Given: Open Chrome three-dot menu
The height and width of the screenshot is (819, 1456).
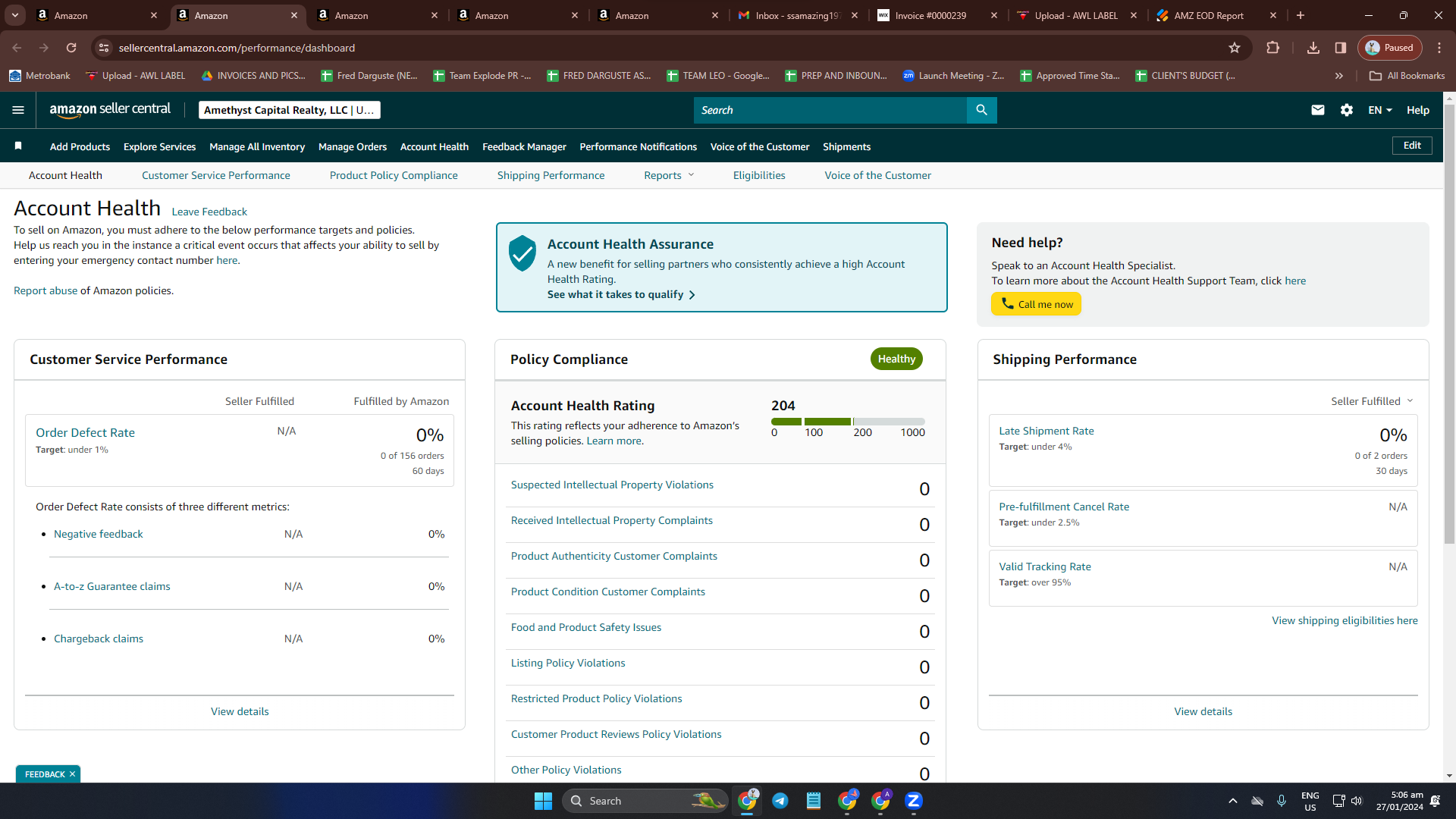Looking at the screenshot, I should pos(1439,48).
